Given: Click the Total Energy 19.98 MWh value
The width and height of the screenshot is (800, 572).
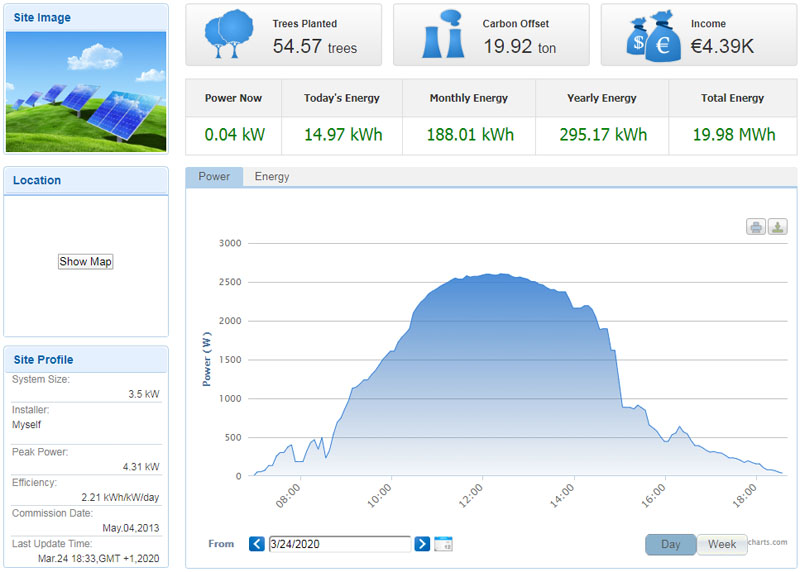Looking at the screenshot, I should click(733, 135).
